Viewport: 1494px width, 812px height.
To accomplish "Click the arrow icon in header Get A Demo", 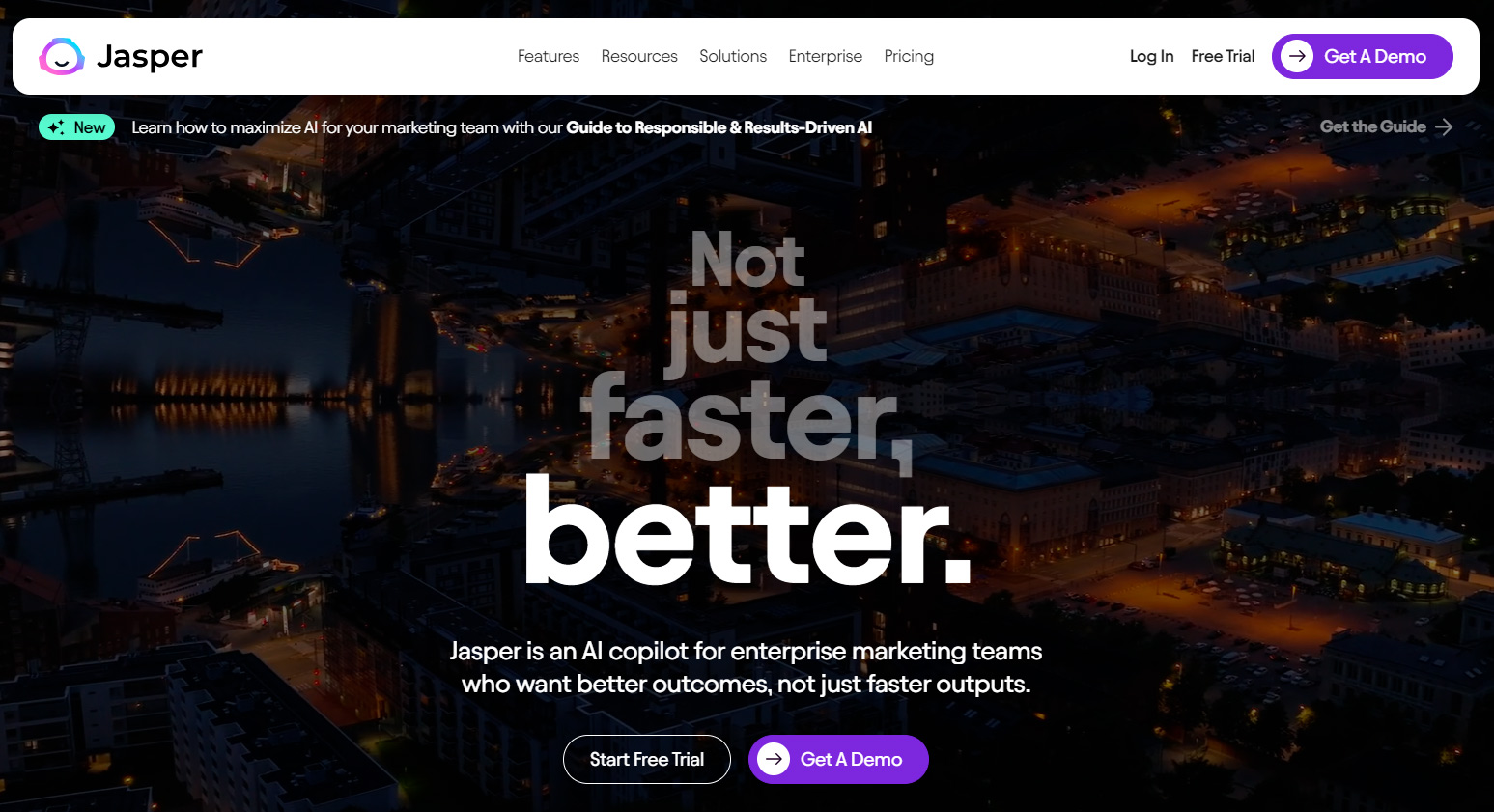I will pos(1297,56).
